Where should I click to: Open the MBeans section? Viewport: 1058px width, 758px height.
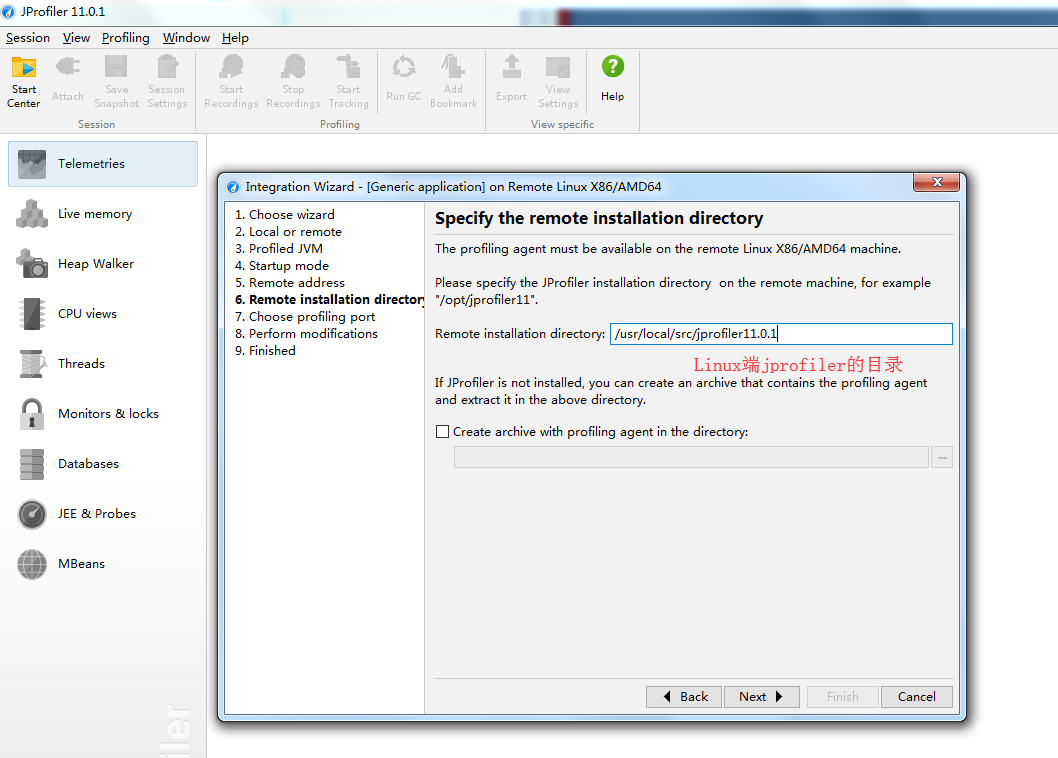point(103,564)
